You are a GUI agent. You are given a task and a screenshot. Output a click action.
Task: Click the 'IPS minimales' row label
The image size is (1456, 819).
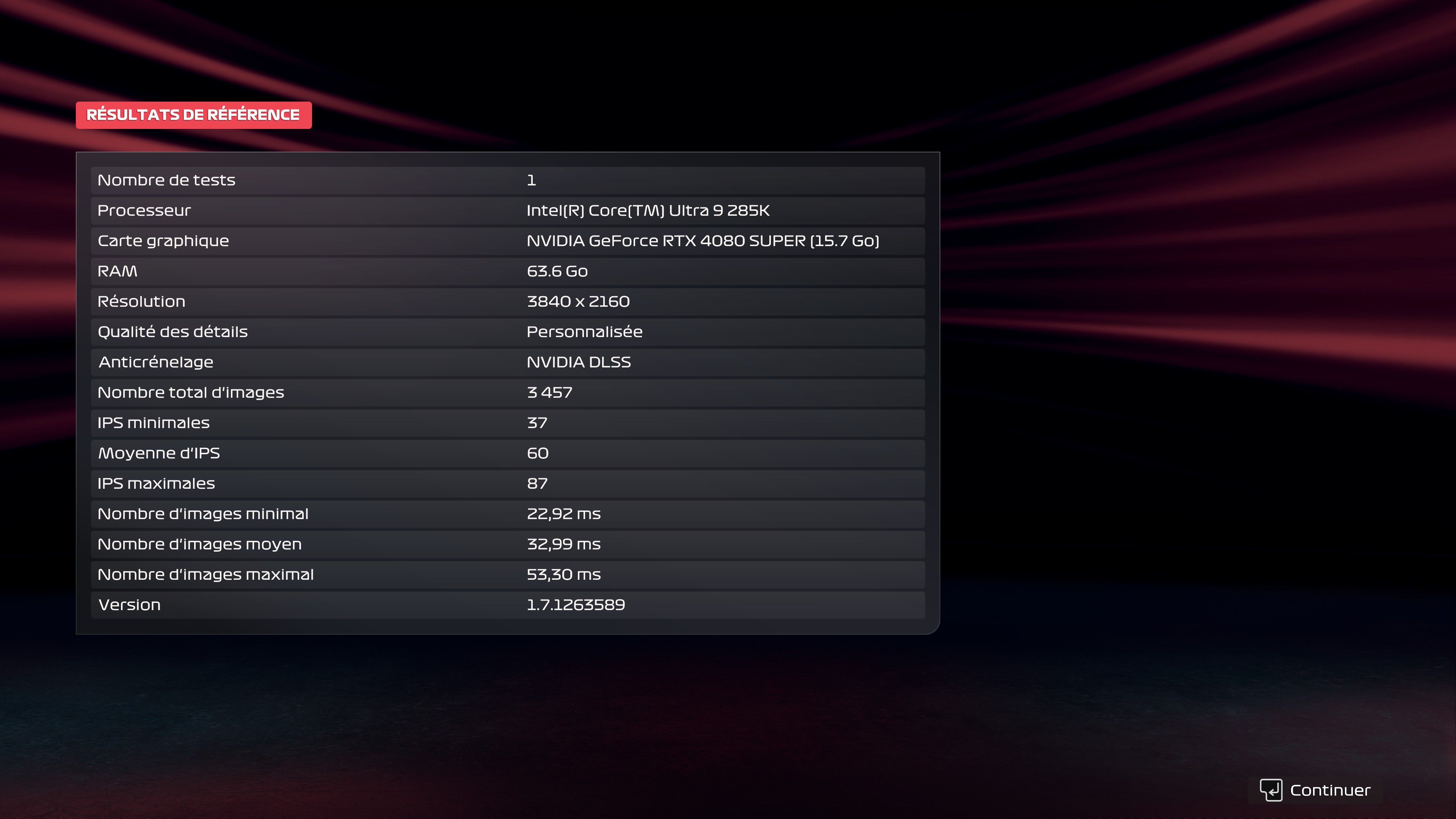[153, 423]
